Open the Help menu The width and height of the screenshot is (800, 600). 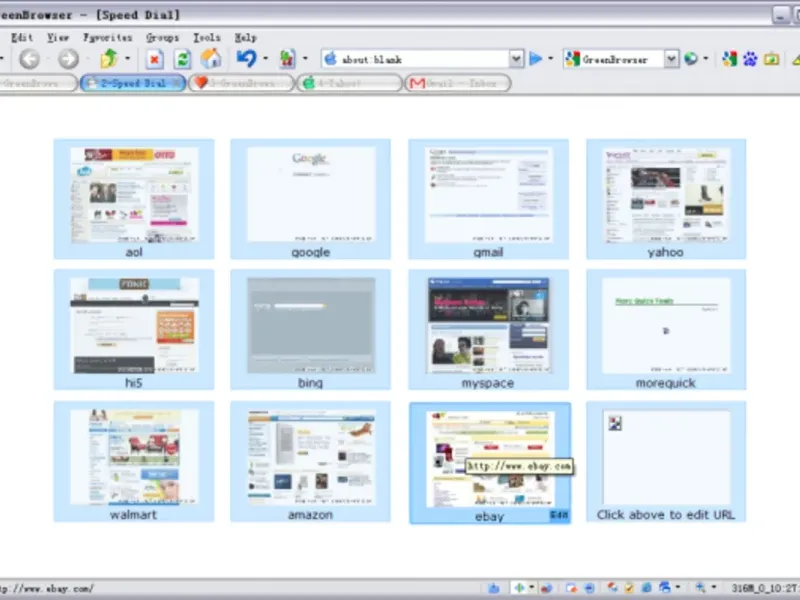(245, 37)
